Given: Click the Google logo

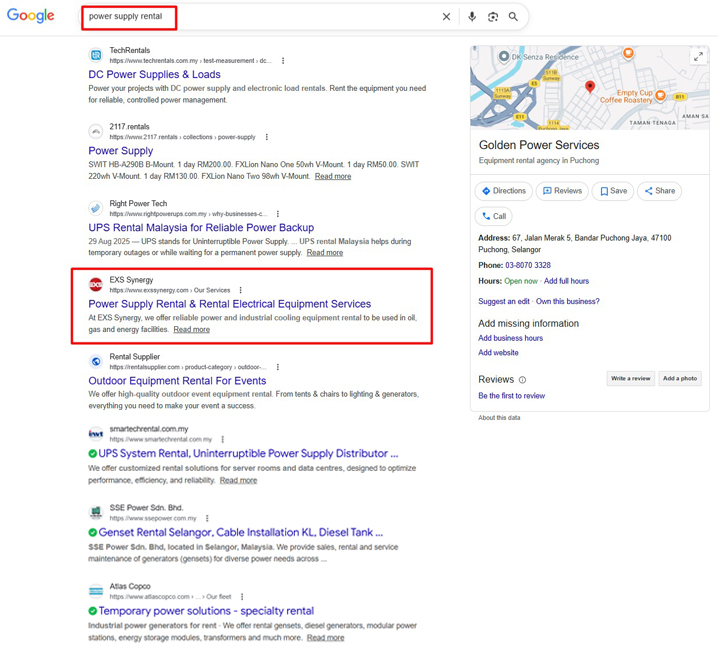Looking at the screenshot, I should [30, 16].
